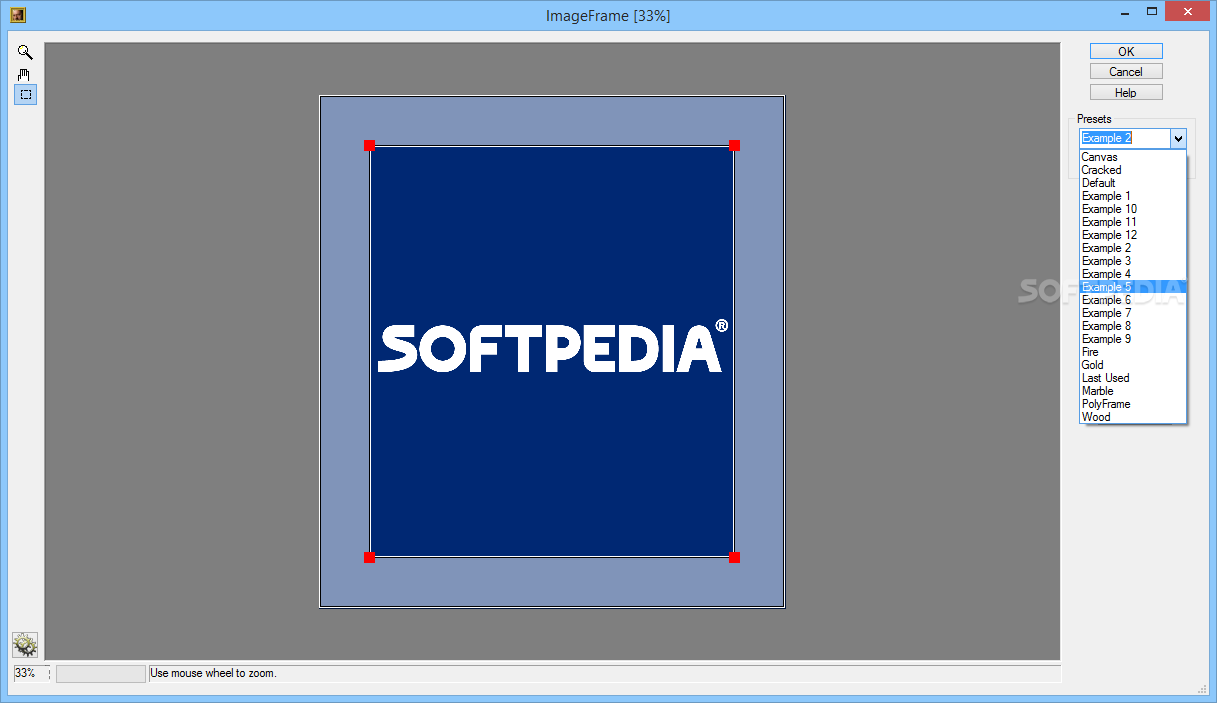The image size is (1217, 703).
Task: Open the gear settings icon
Action: click(x=25, y=645)
